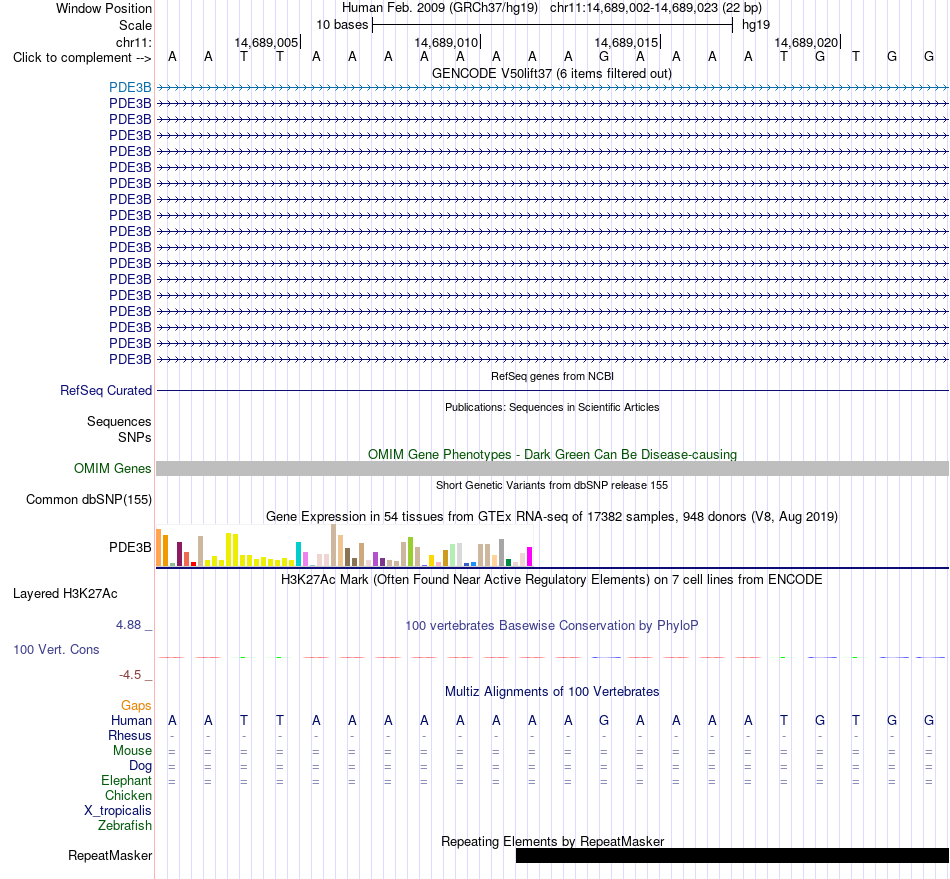Select the Dog alignment row label
Screen dimensions: 950x879
(x=140, y=766)
